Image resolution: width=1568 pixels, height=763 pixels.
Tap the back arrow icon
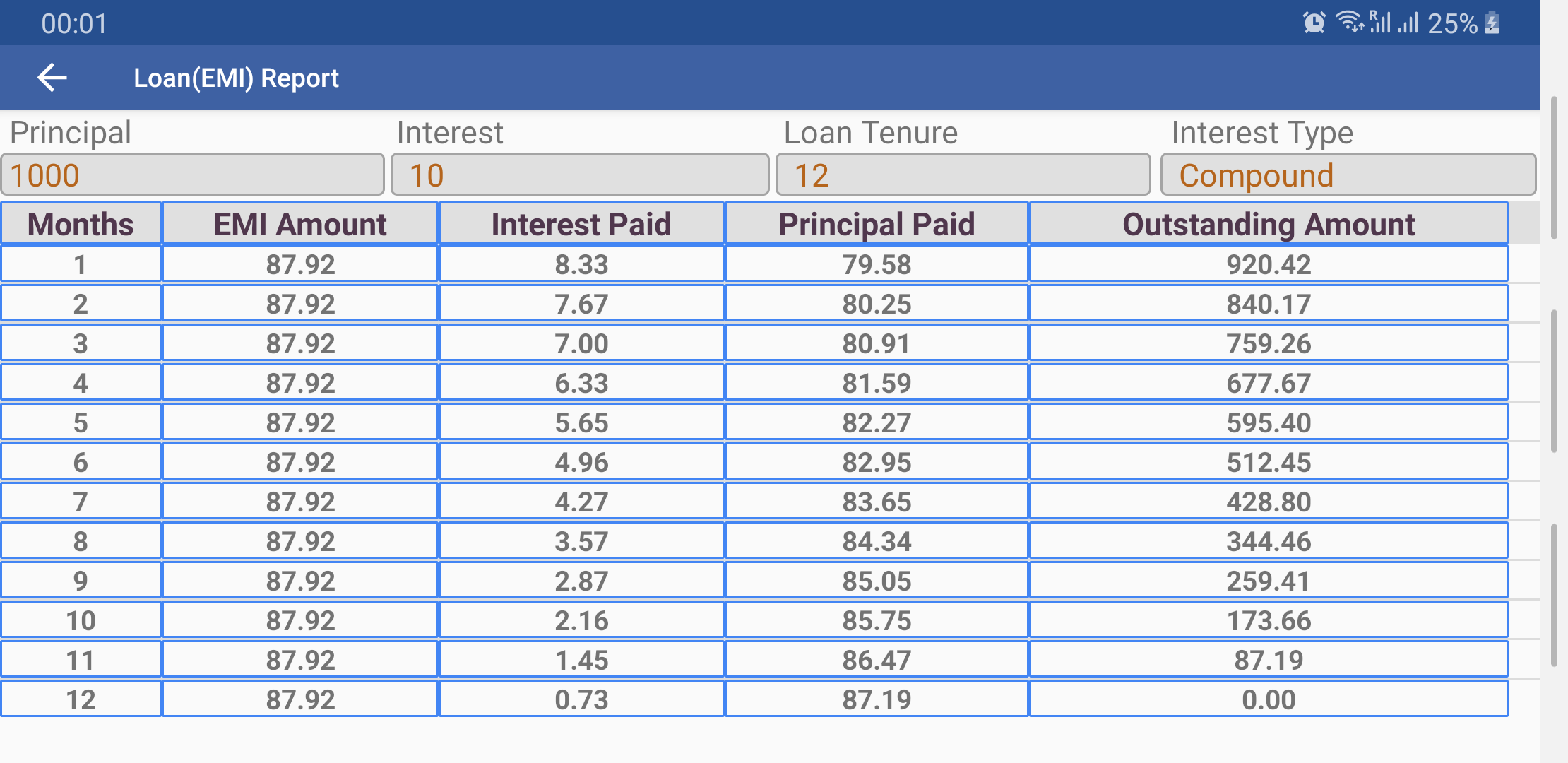click(52, 77)
